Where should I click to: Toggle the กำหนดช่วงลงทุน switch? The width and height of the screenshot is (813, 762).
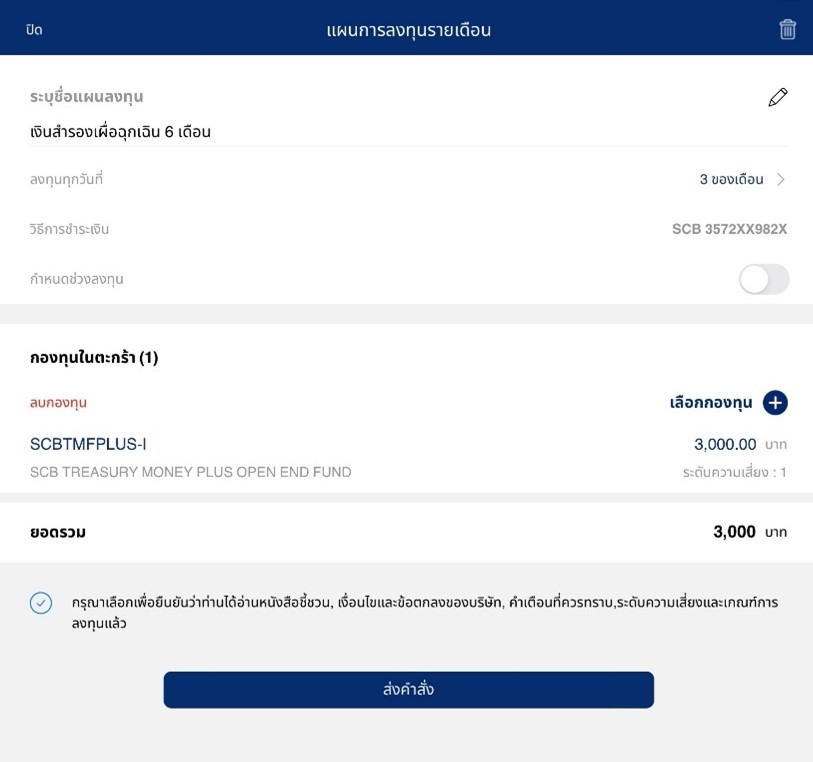(x=764, y=279)
